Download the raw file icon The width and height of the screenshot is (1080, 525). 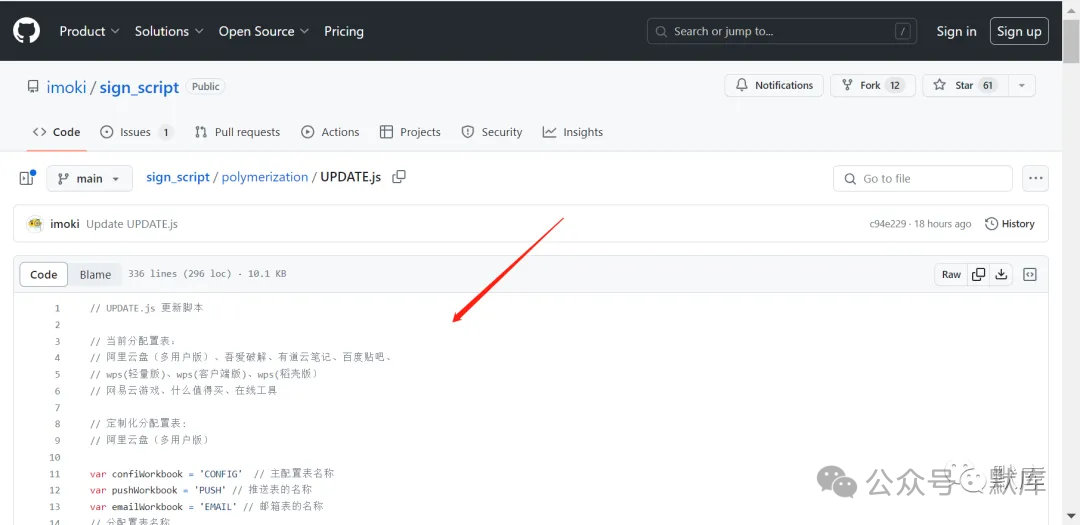point(1001,274)
